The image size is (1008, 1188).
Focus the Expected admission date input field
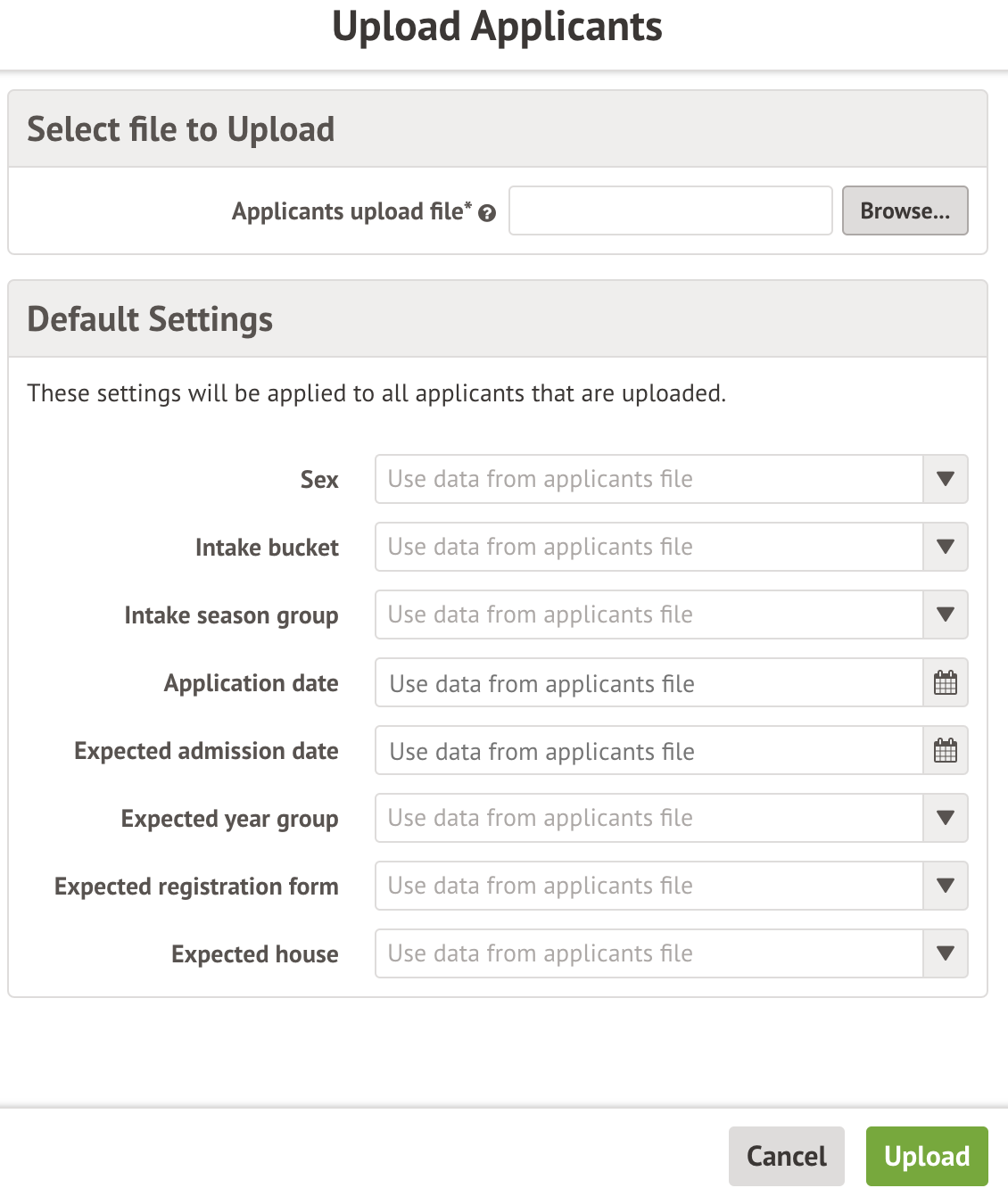pyautogui.click(x=649, y=751)
